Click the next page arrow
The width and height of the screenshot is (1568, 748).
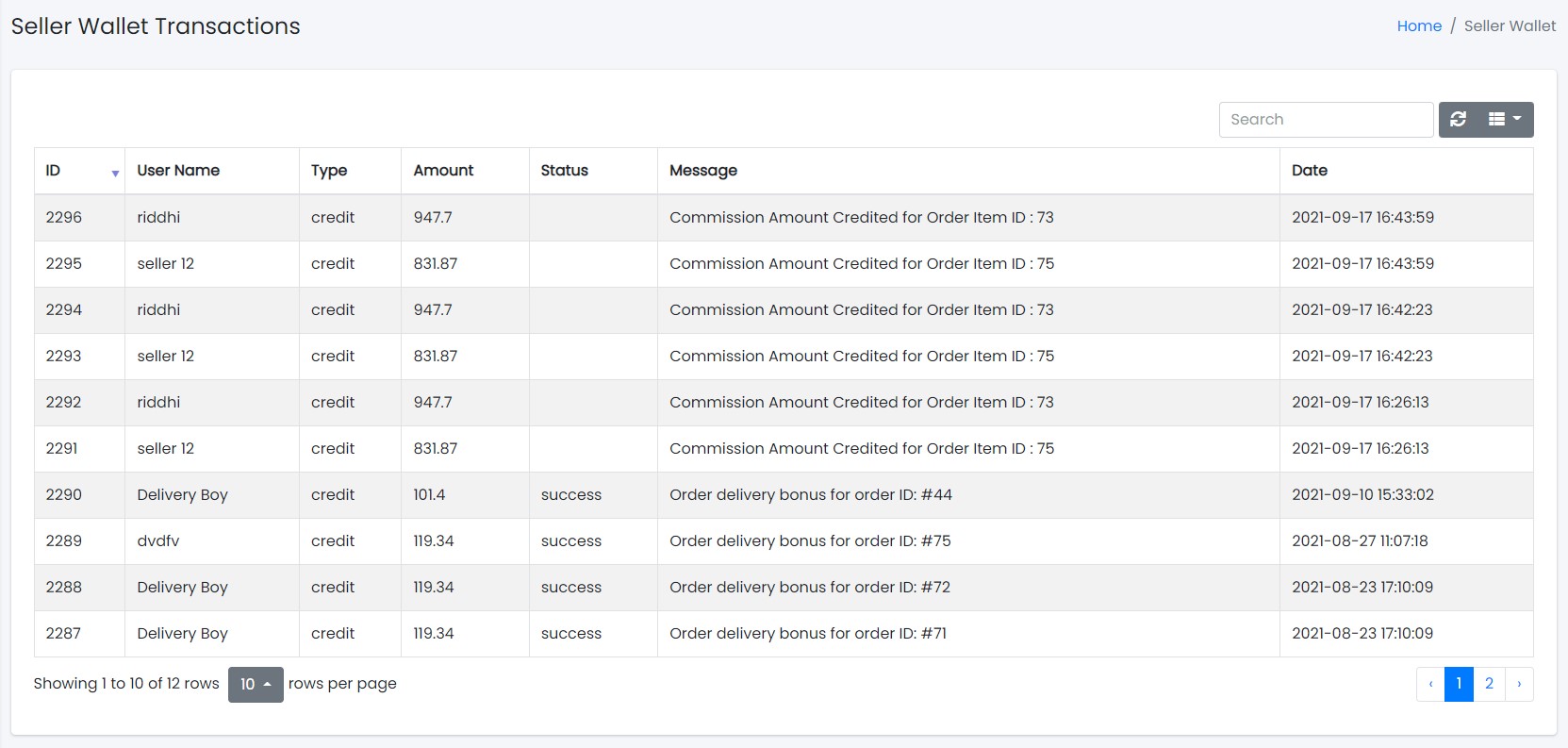pos(1519,684)
